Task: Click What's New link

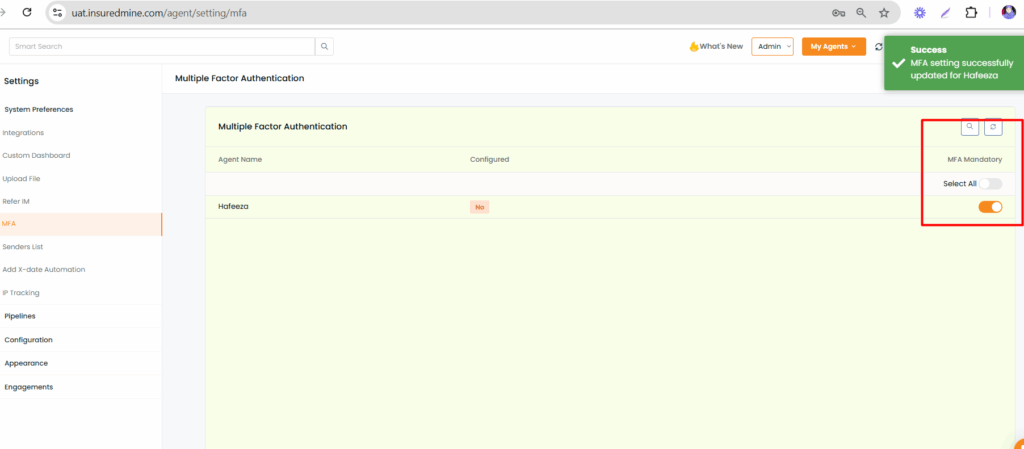Action: tap(721, 46)
